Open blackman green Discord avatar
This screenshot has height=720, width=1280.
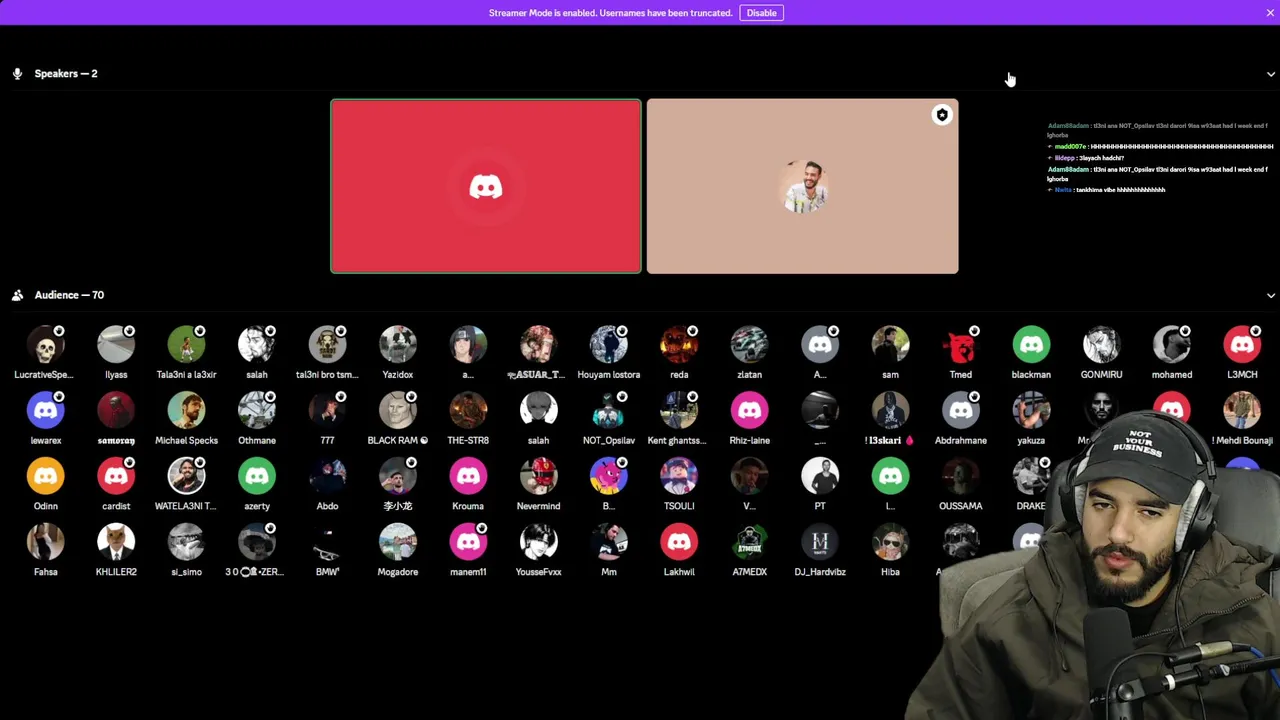pyautogui.click(x=1031, y=345)
